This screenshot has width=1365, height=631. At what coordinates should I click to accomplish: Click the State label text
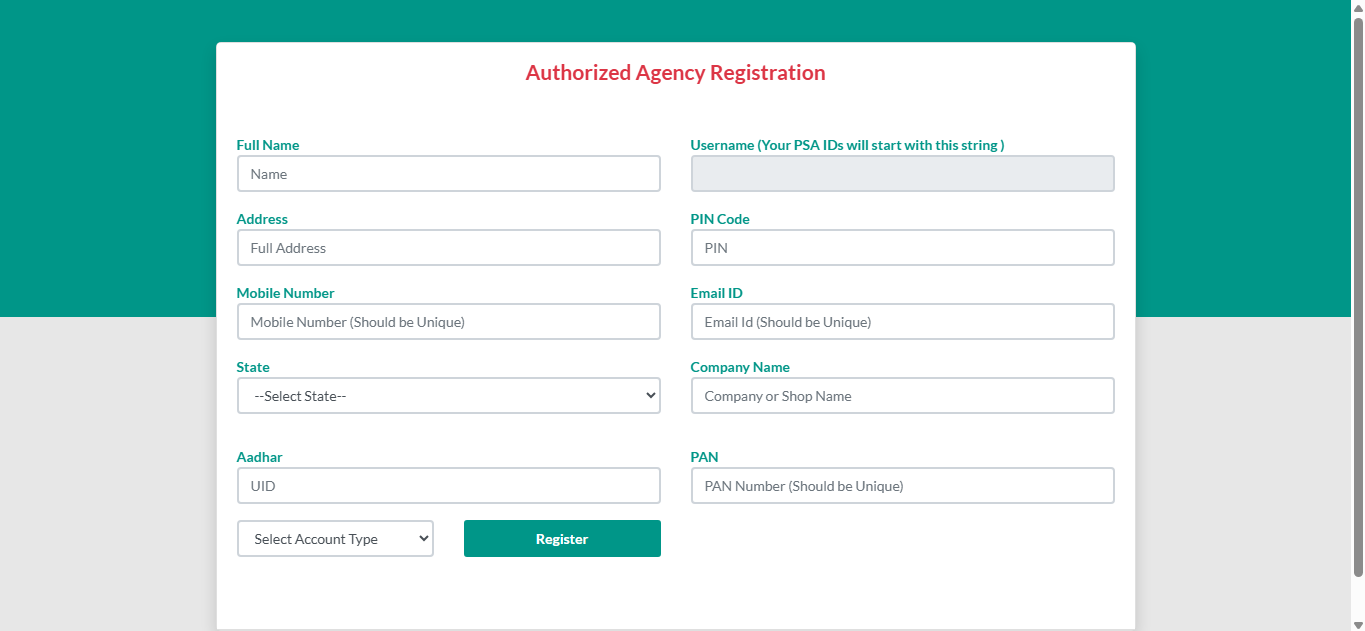(x=253, y=367)
